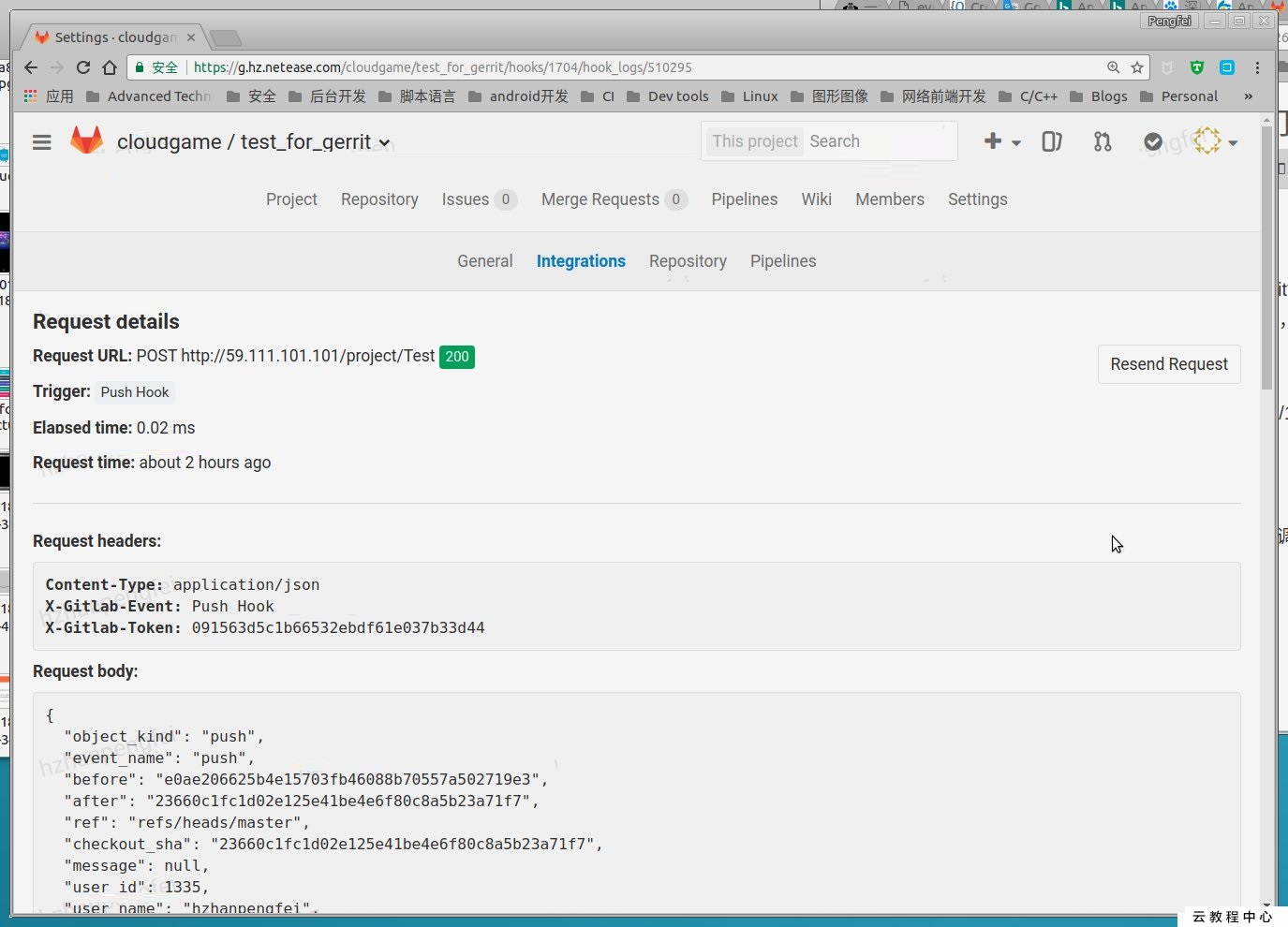Image resolution: width=1288 pixels, height=927 pixels.
Task: Open Chrome three-dot menu
Action: 1257,67
